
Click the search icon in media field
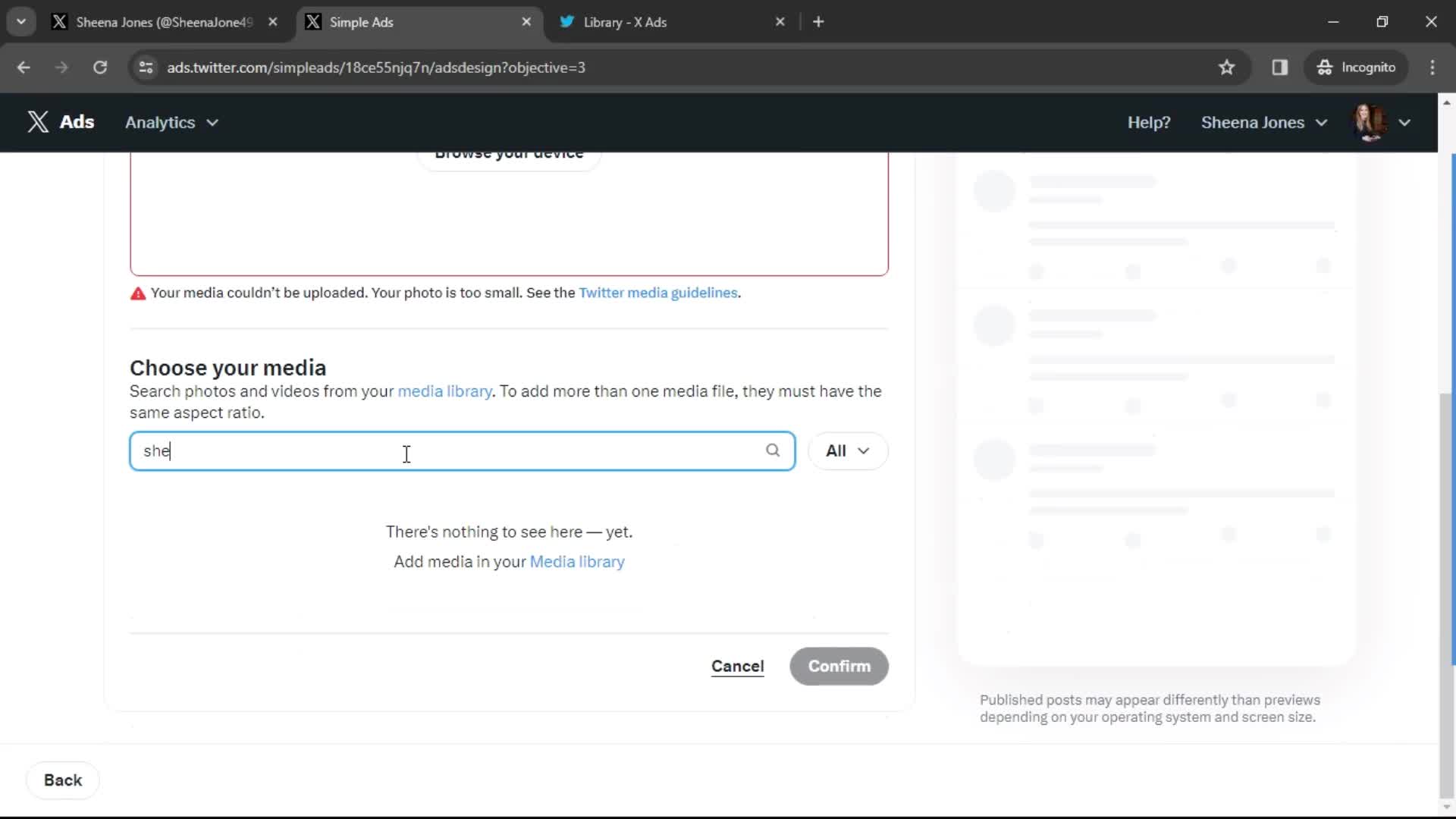[x=775, y=451]
